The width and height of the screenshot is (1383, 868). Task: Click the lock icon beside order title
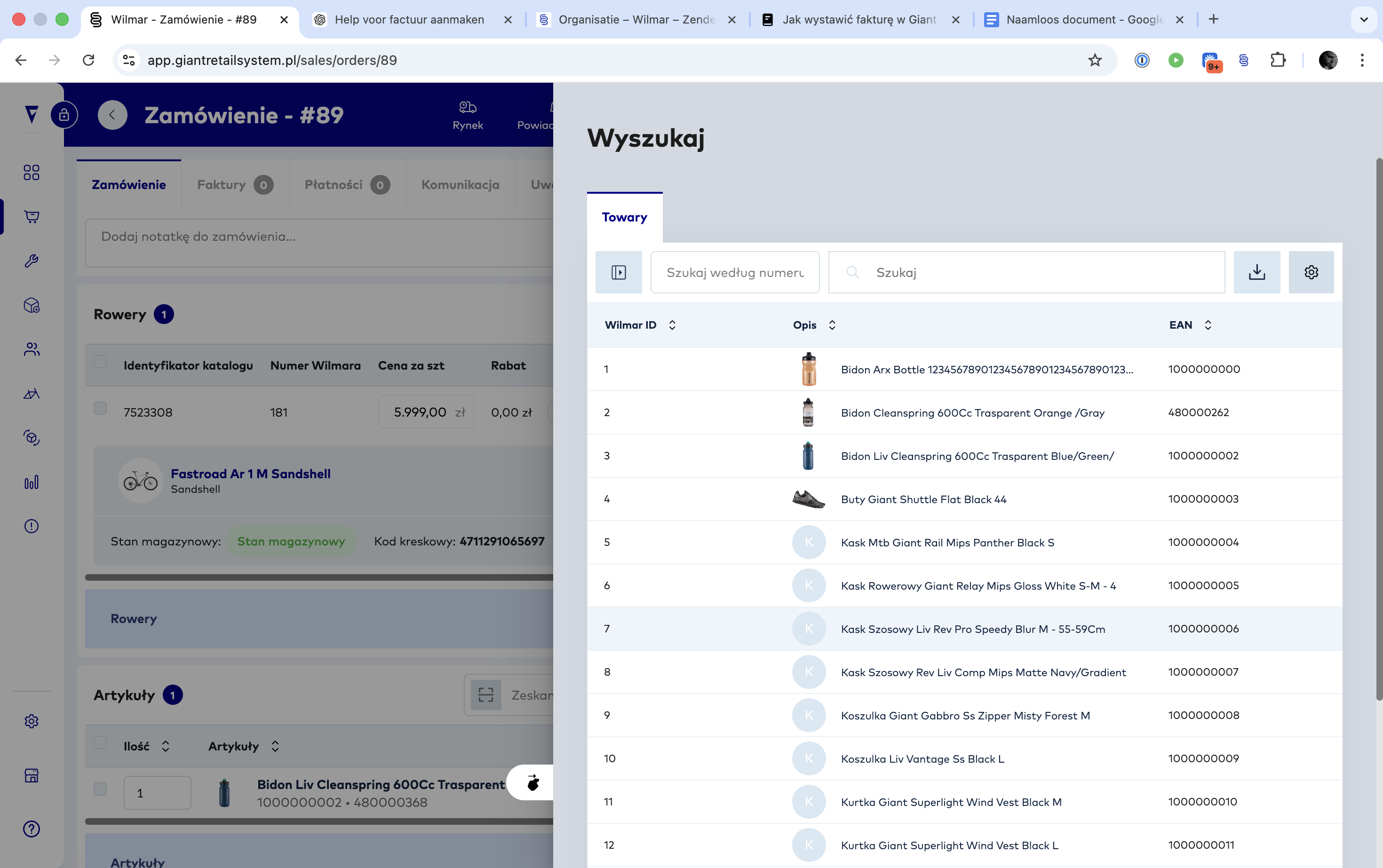pos(64,115)
